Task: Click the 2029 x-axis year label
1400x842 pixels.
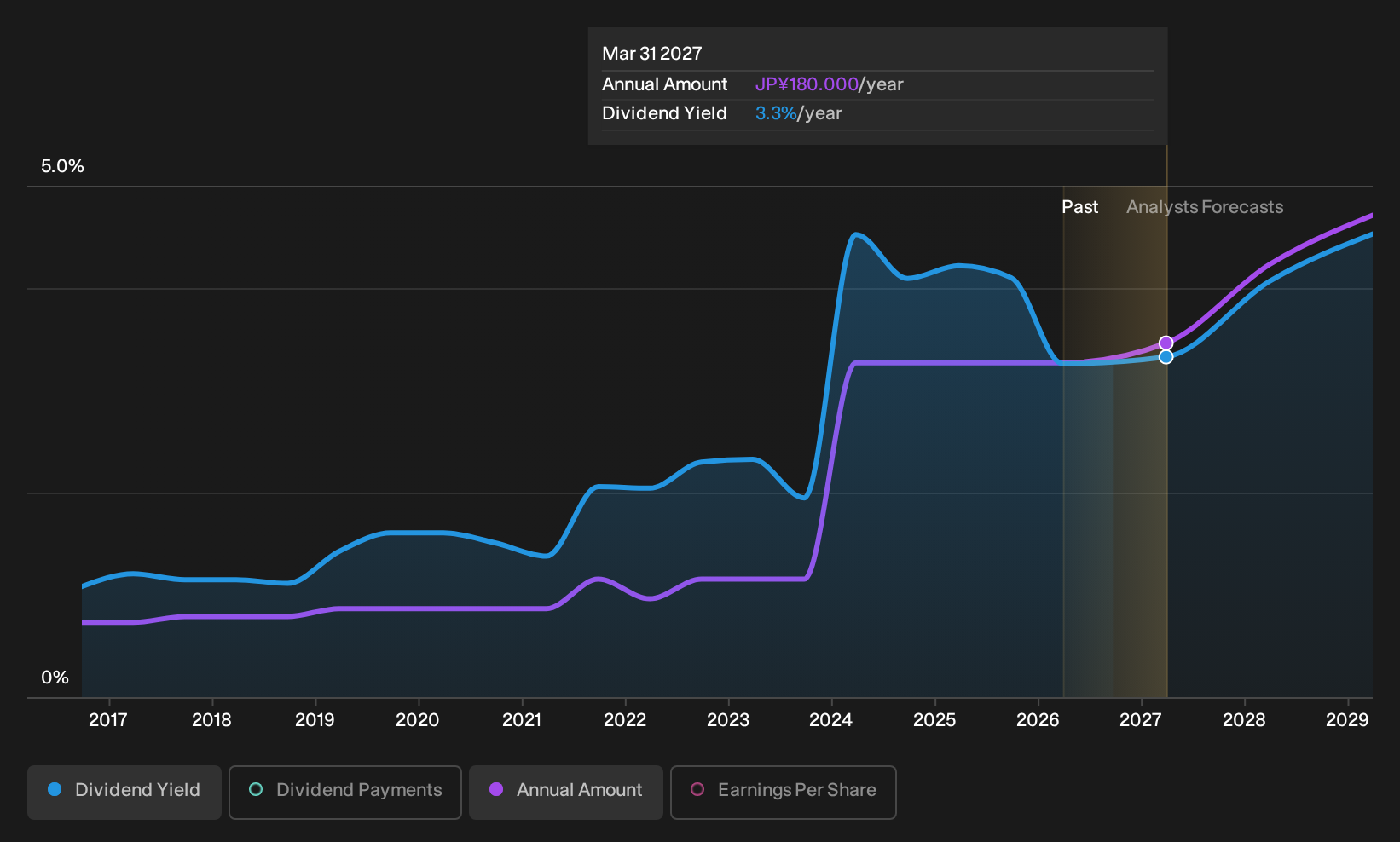Action: coord(1347,720)
